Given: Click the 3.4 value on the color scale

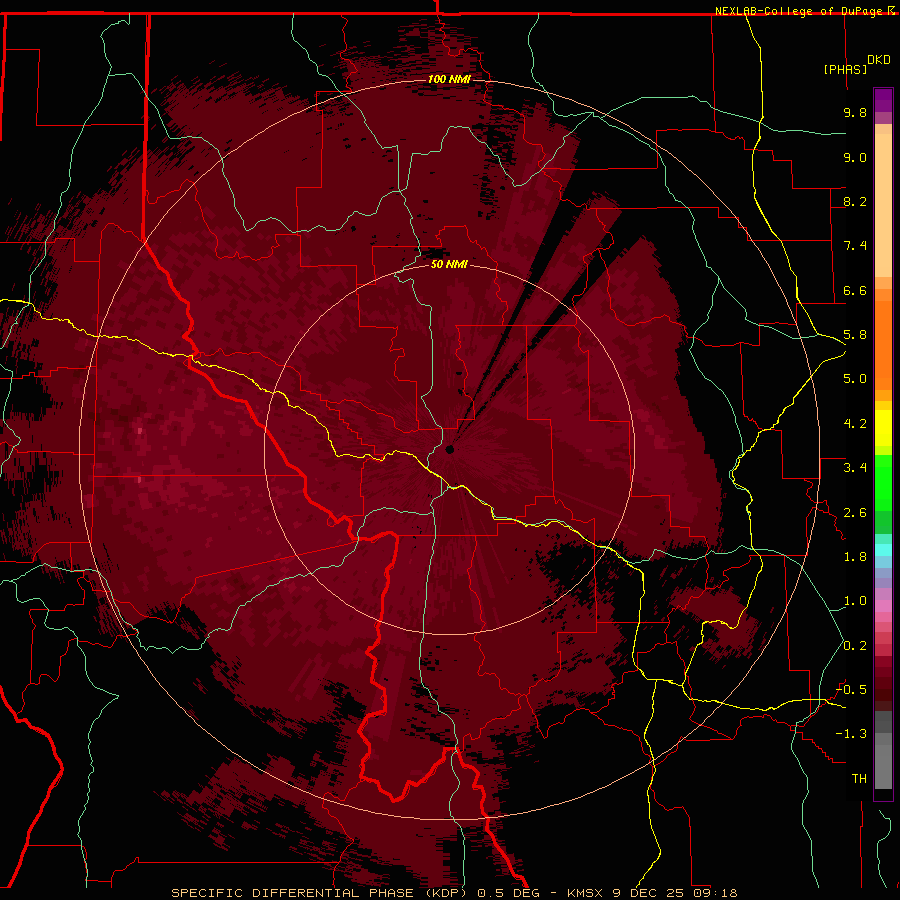Looking at the screenshot, I should pos(855,468).
